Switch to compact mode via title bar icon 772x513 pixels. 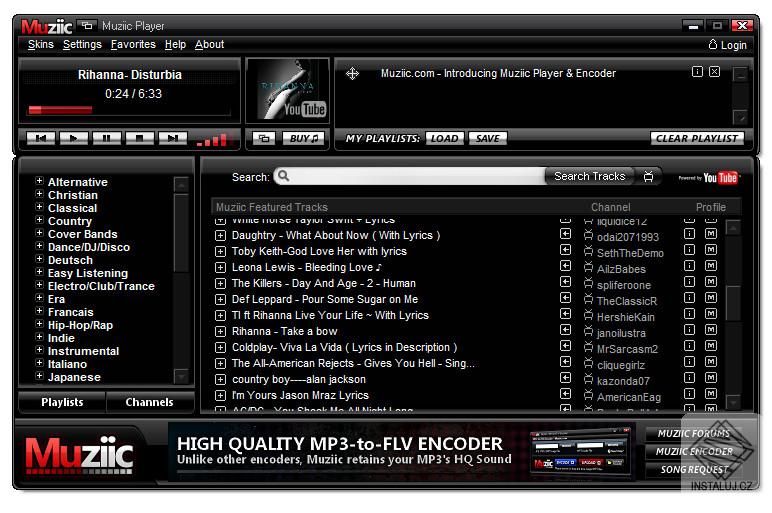[x=87, y=25]
